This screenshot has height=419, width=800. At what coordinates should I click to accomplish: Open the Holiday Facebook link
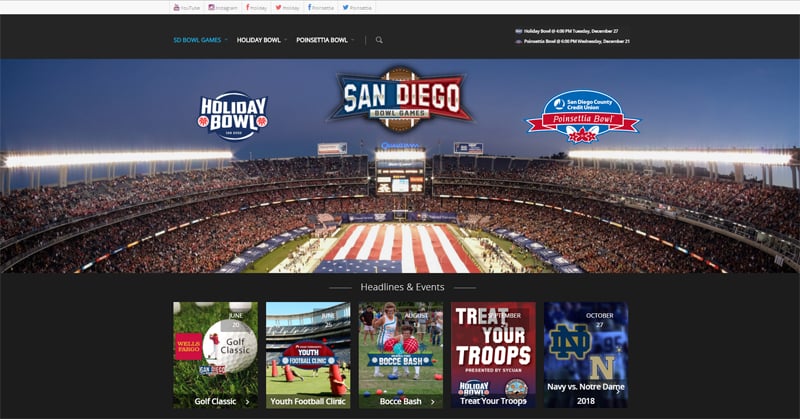[x=256, y=8]
